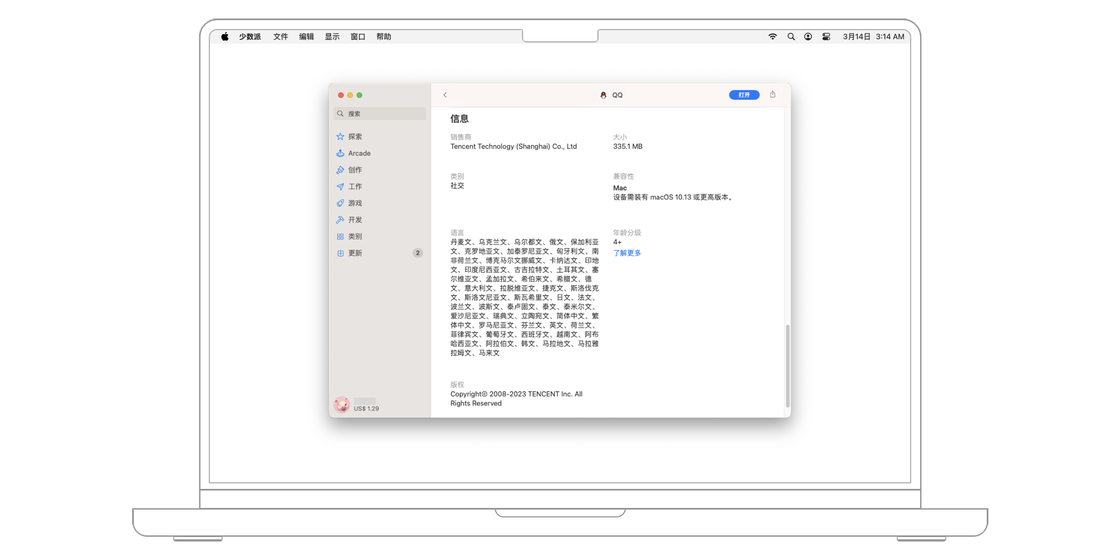
Task: Open Spotlight search in menu bar
Action: (791, 36)
